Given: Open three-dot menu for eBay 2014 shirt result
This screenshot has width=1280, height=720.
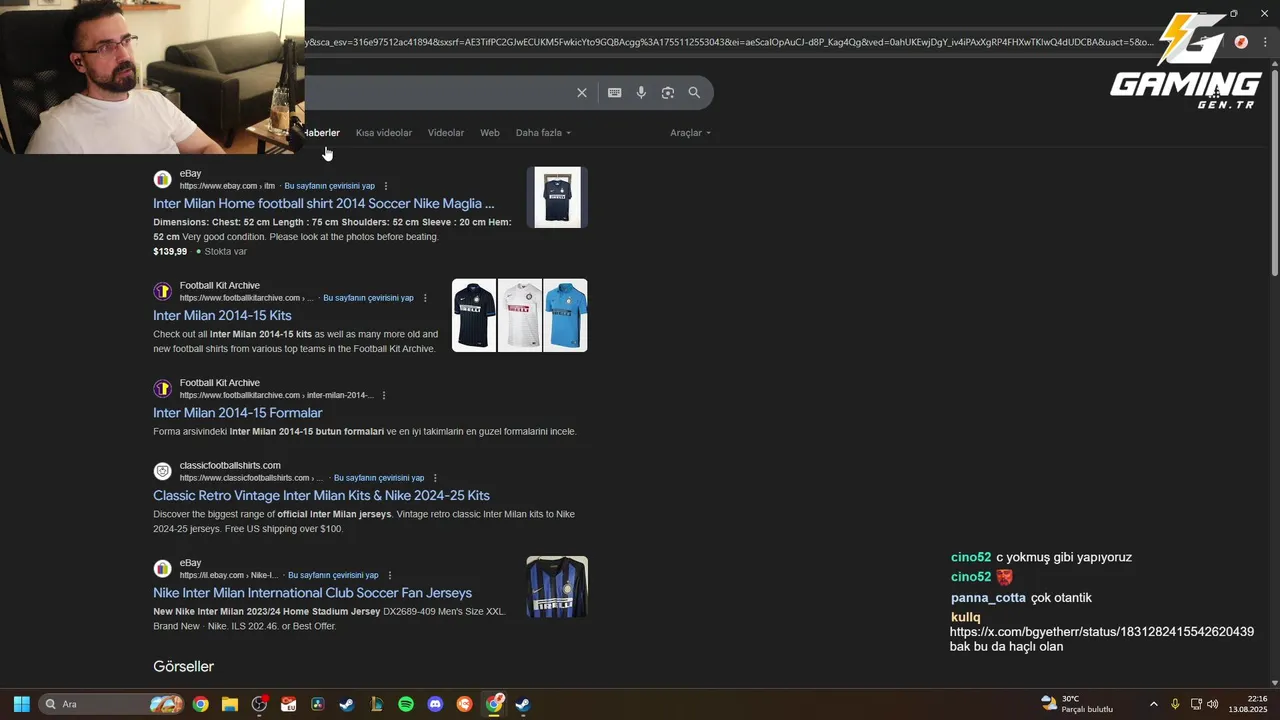Looking at the screenshot, I should pyautogui.click(x=386, y=186).
